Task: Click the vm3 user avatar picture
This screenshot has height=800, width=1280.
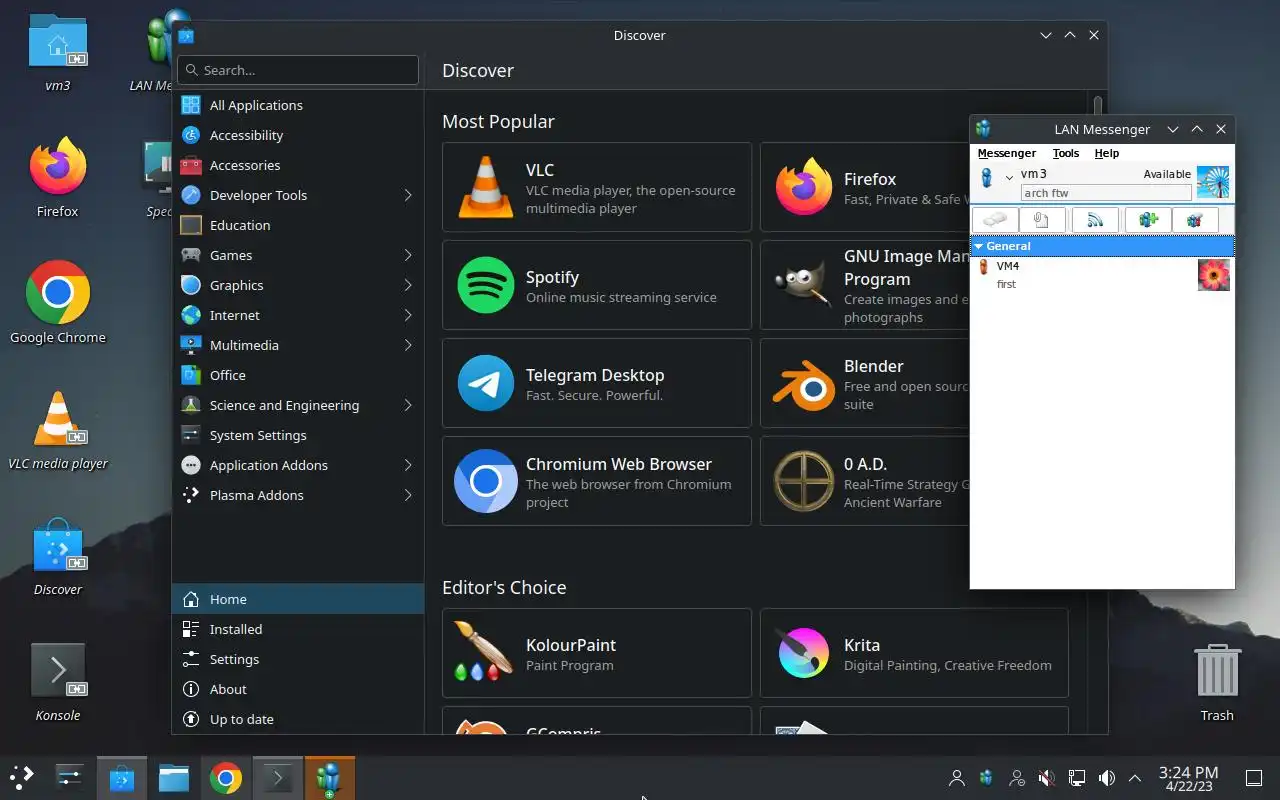Action: (x=1213, y=183)
